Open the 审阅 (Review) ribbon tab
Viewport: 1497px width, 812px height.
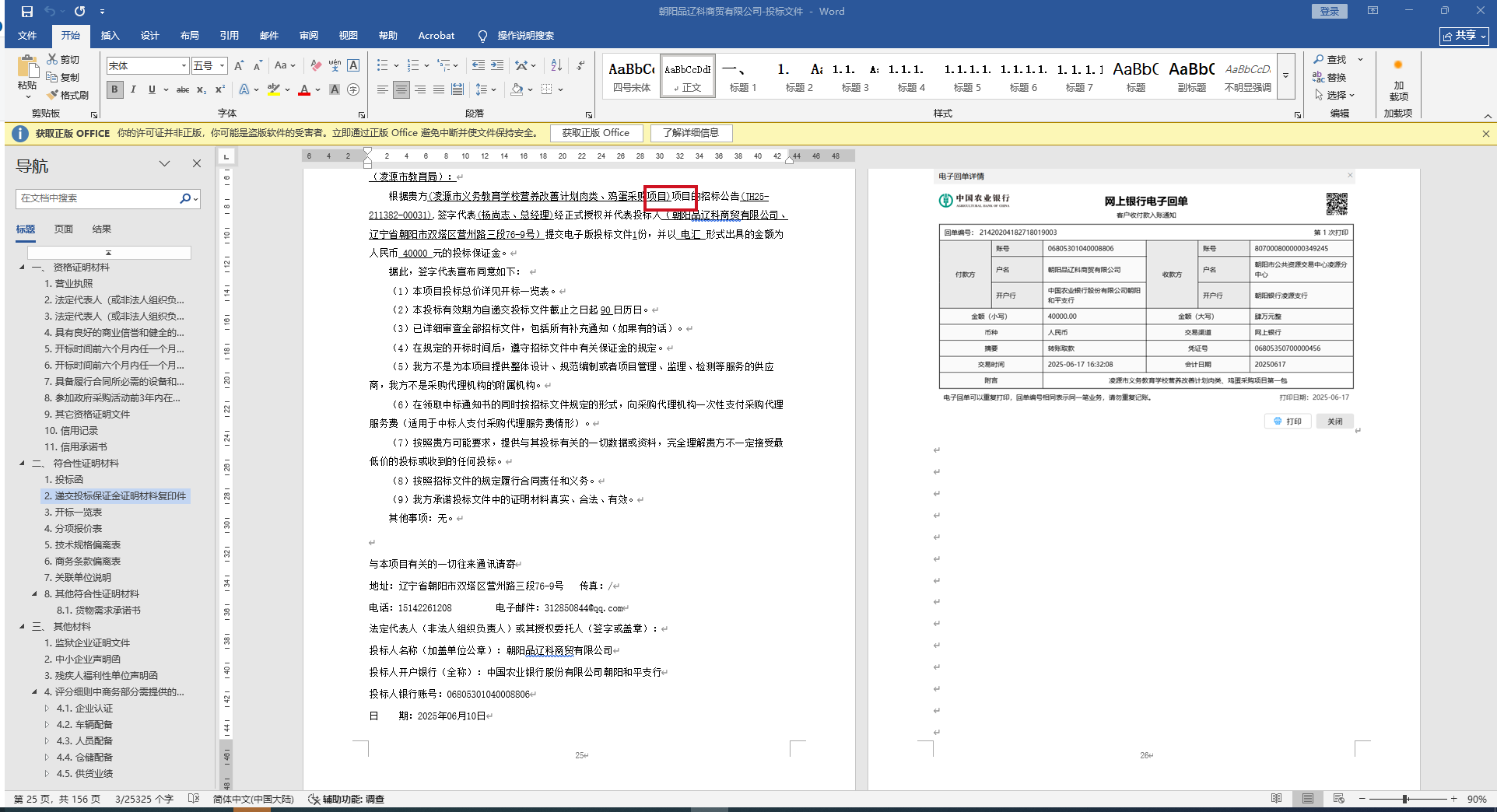(x=309, y=36)
